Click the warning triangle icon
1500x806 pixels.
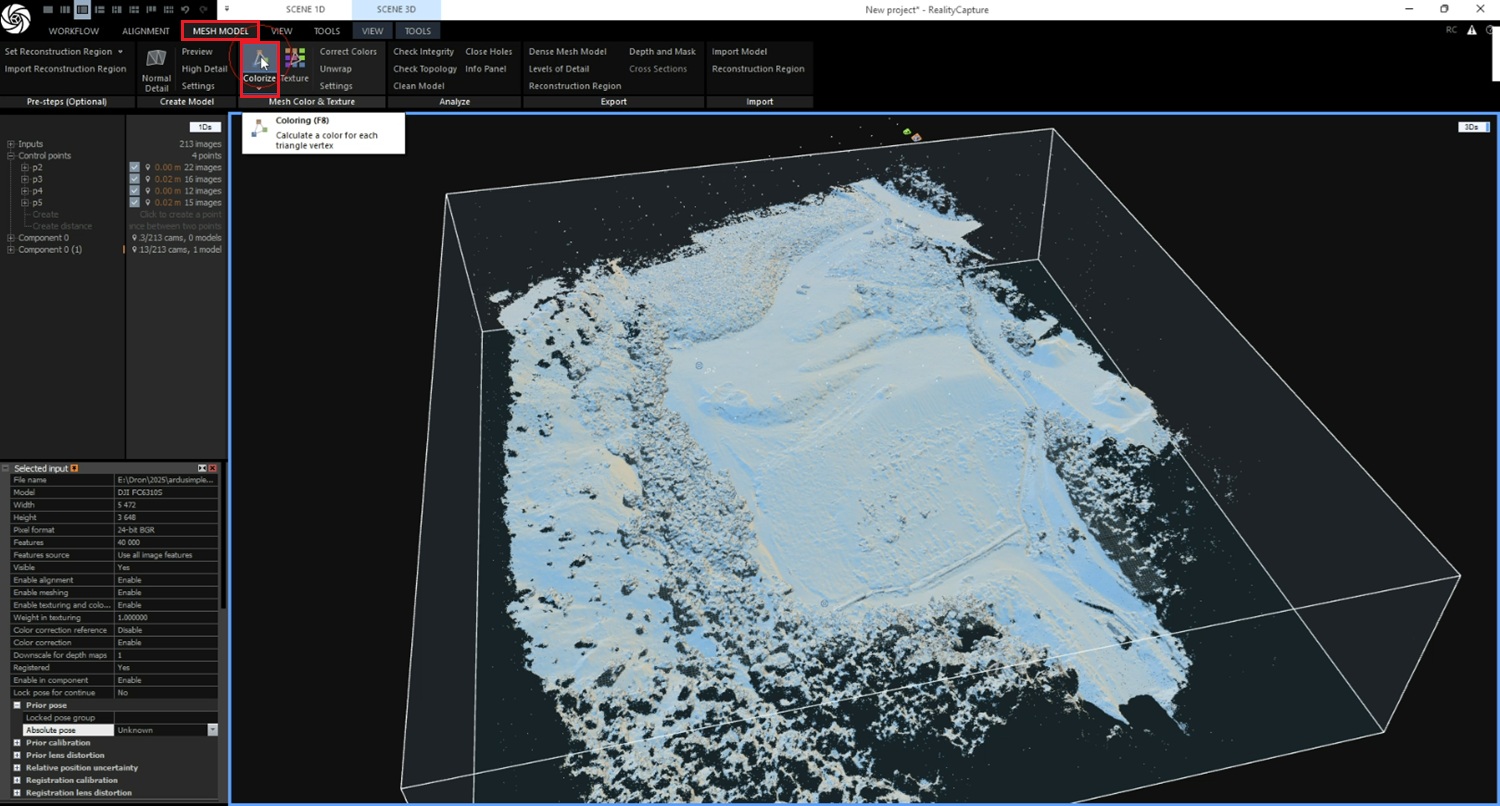pyautogui.click(x=1471, y=31)
